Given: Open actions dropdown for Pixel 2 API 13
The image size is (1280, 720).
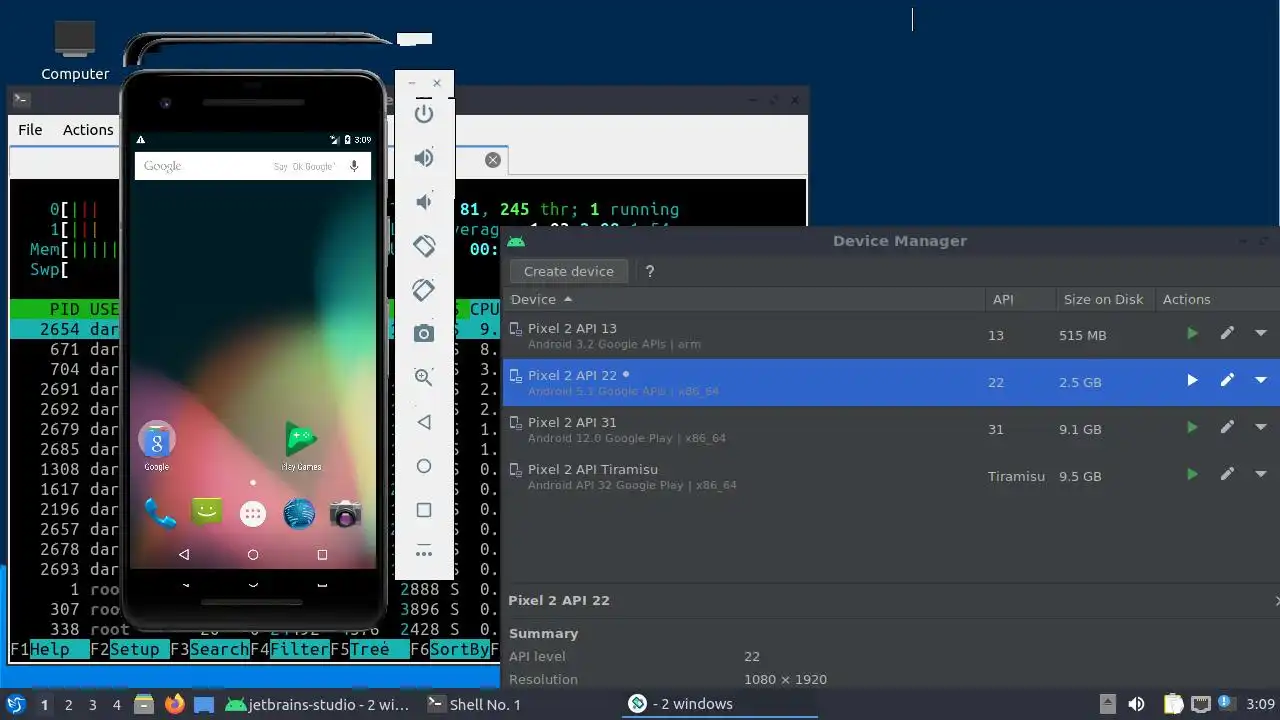Looking at the screenshot, I should click(1261, 333).
